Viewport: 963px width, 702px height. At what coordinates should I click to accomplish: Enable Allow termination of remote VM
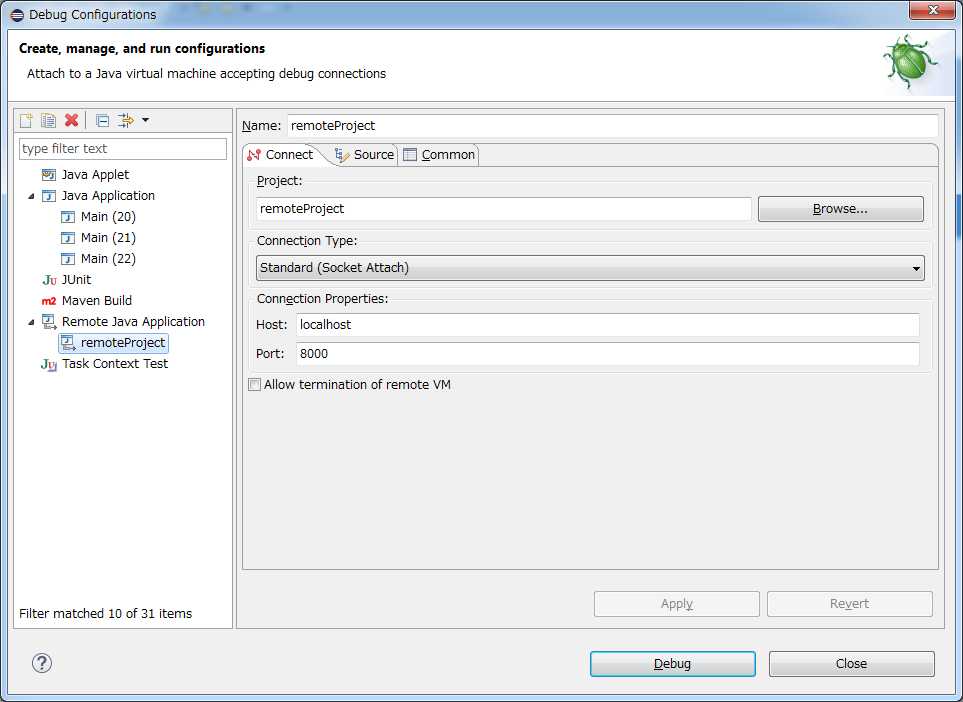point(254,384)
